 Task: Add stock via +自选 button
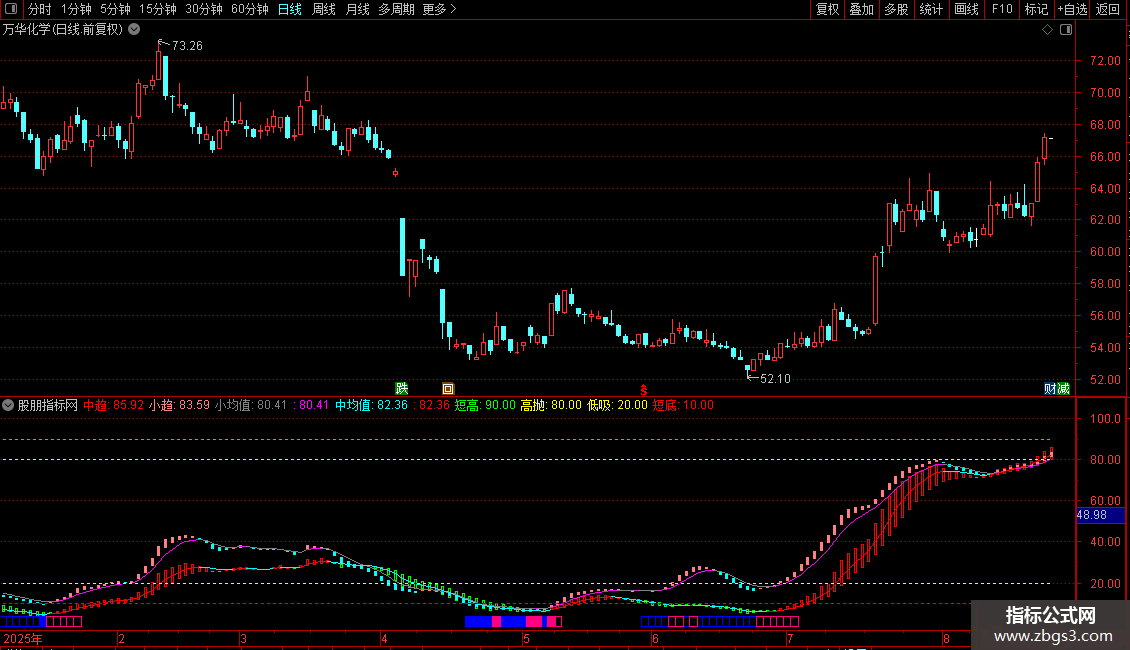pyautogui.click(x=1072, y=9)
